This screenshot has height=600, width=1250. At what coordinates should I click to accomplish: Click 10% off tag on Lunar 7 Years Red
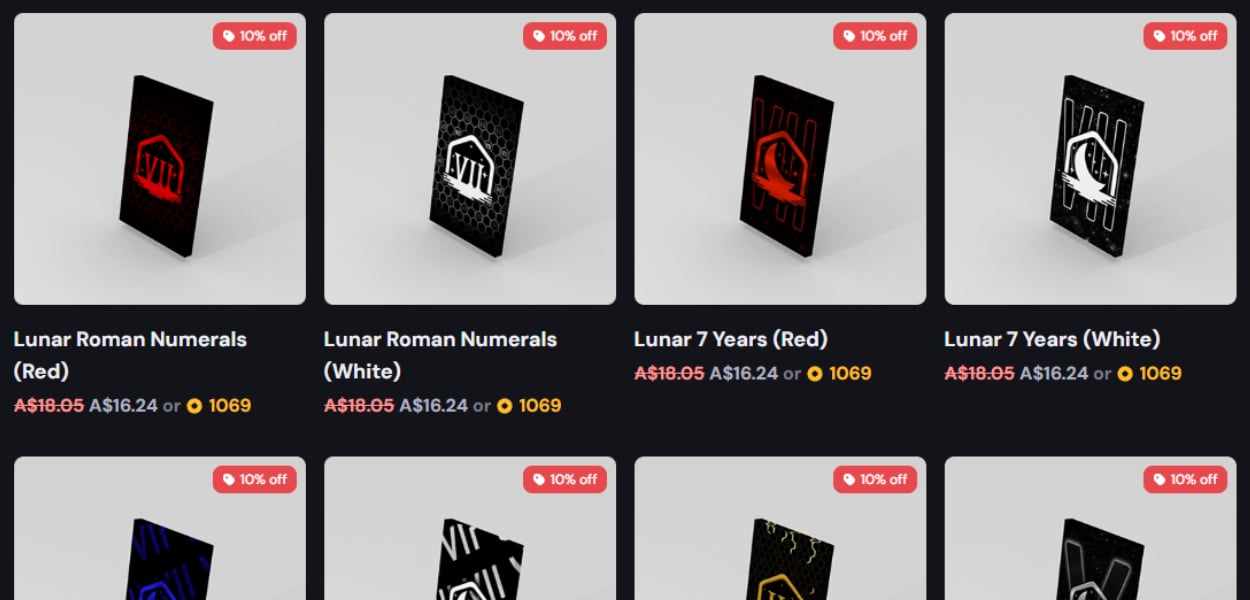875,36
